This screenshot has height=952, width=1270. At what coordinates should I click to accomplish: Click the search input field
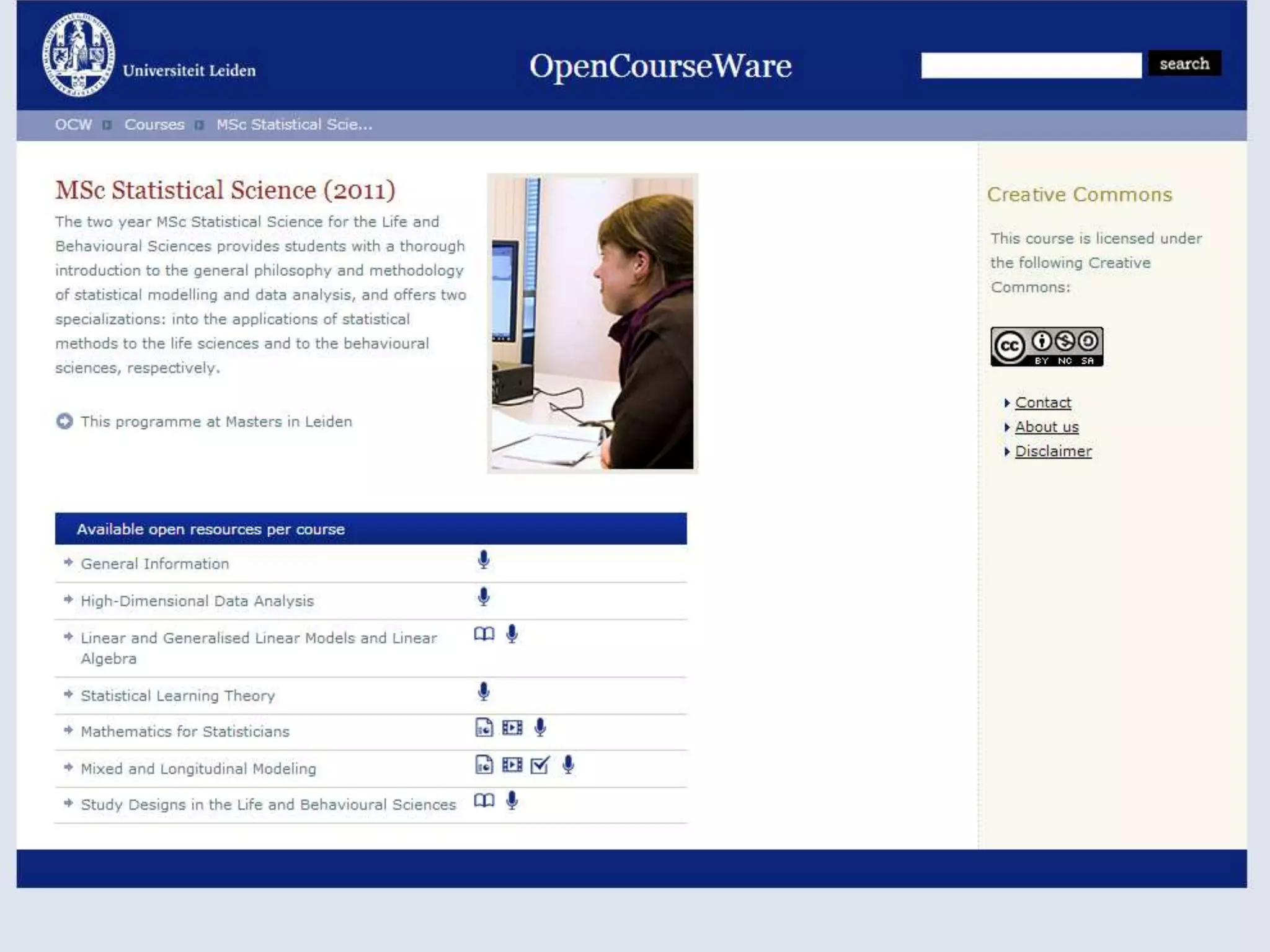[1031, 65]
